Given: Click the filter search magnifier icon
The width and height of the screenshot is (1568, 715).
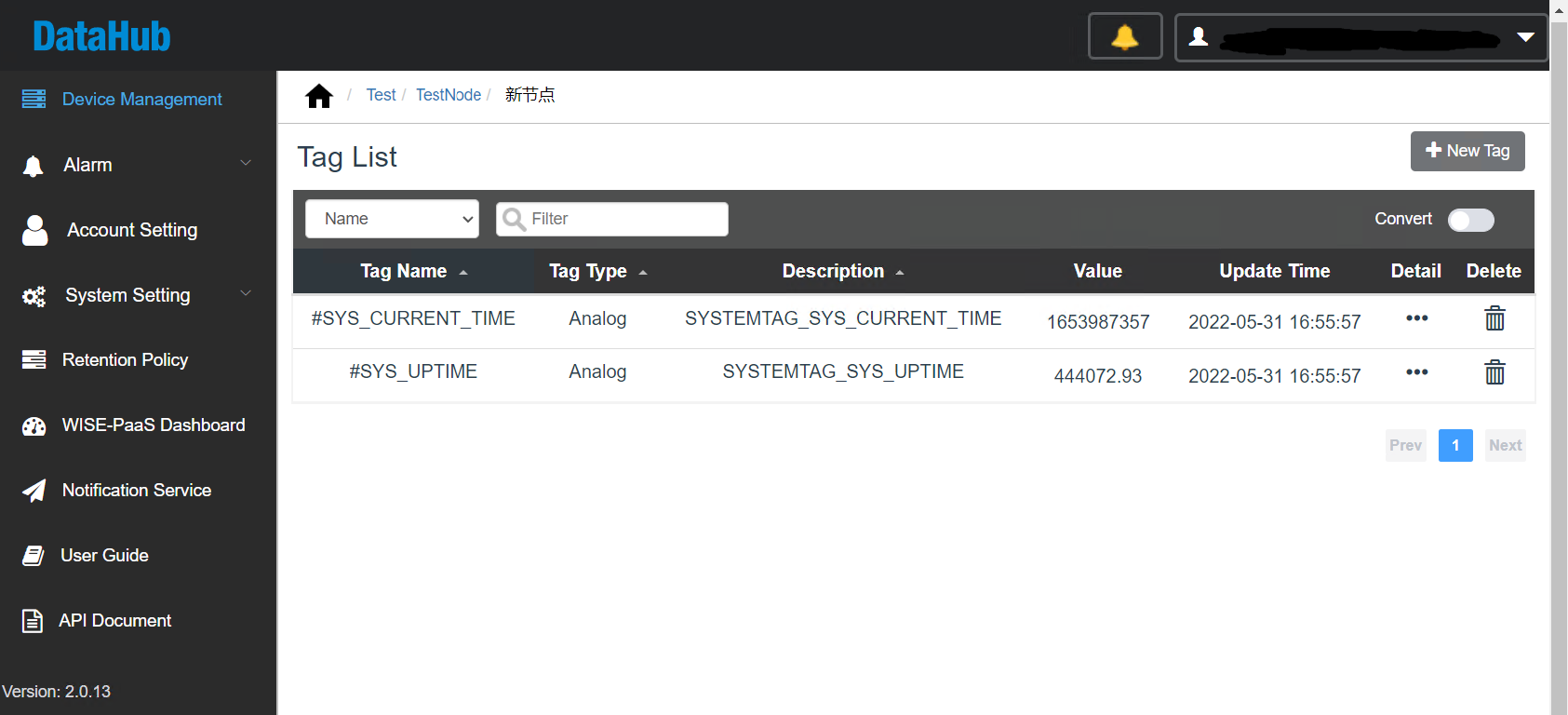Looking at the screenshot, I should (514, 219).
